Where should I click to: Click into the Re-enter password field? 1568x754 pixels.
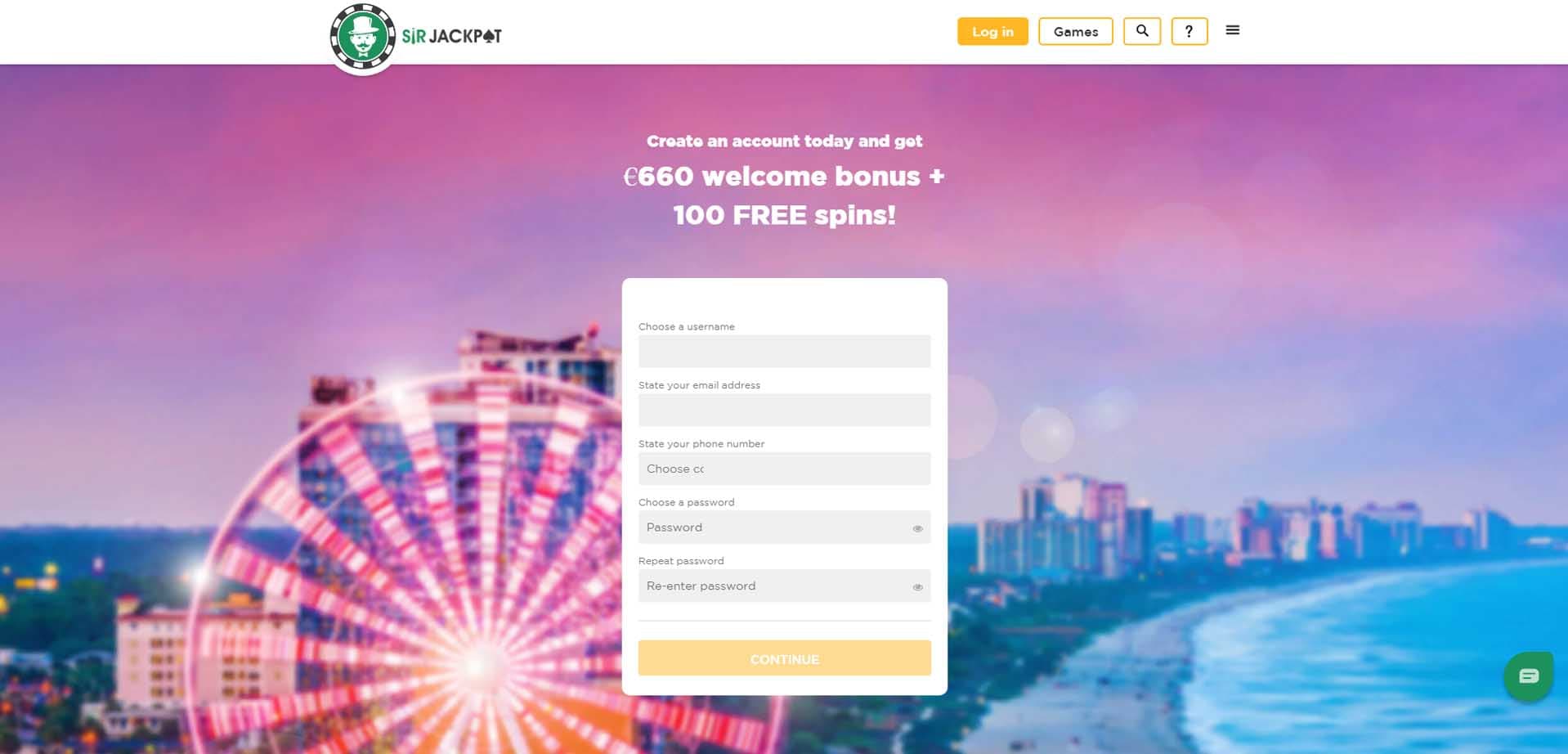click(773, 586)
